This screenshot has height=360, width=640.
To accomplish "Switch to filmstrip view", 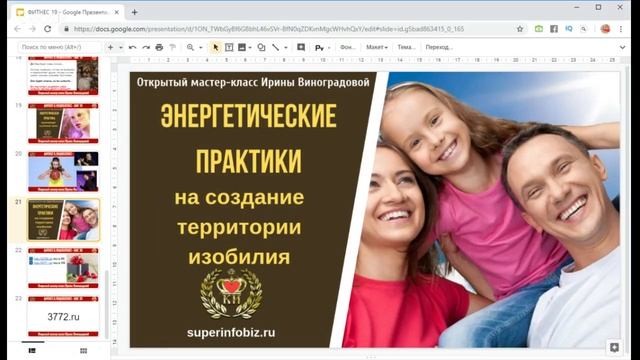I will click(x=32, y=351).
